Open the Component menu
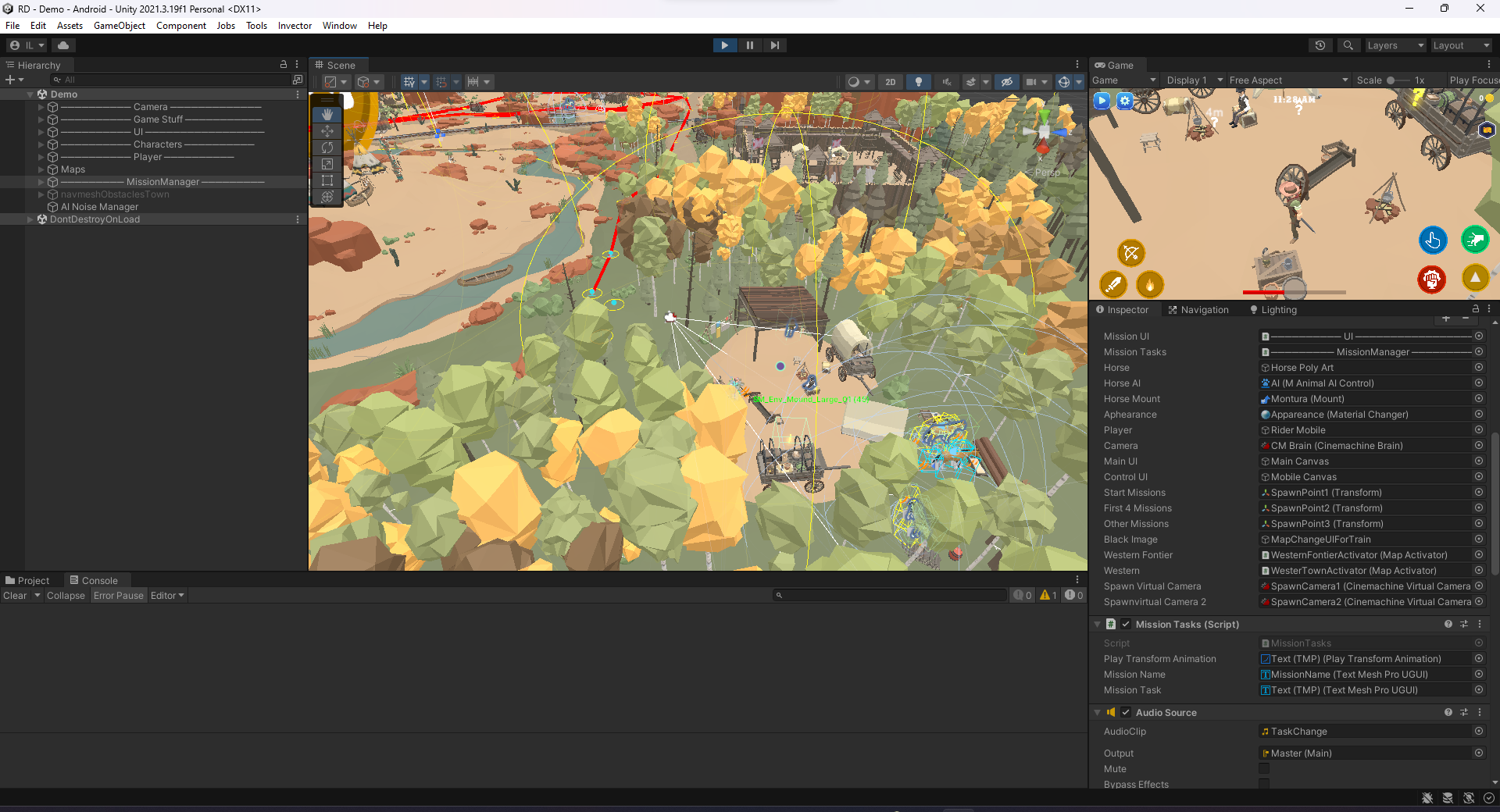The image size is (1500, 812). pyautogui.click(x=181, y=26)
